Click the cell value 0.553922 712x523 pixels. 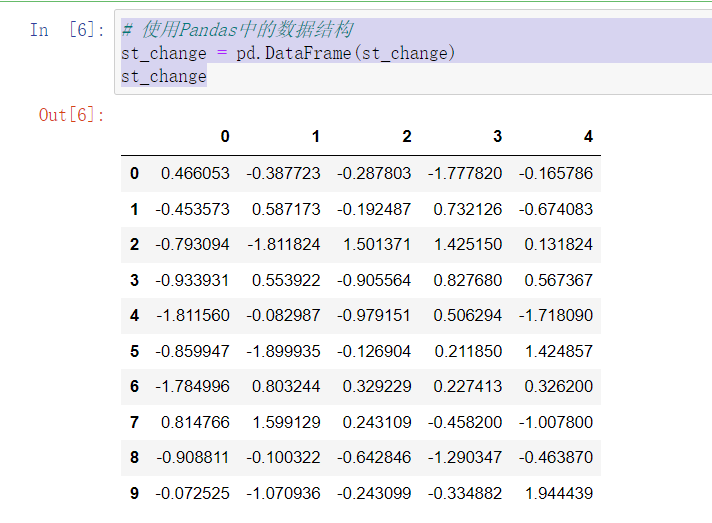pyautogui.click(x=286, y=280)
